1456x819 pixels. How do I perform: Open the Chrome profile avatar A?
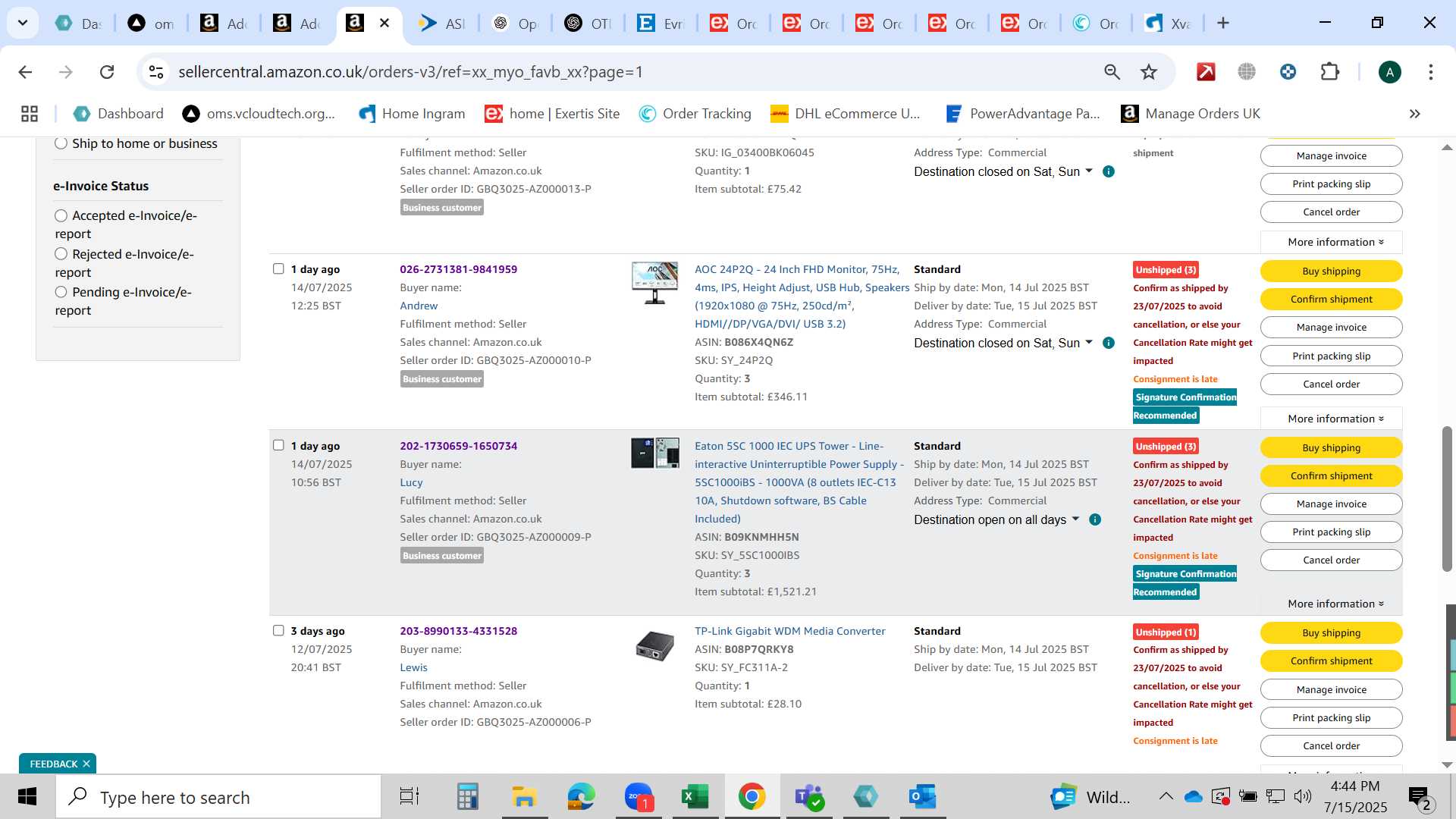tap(1389, 72)
